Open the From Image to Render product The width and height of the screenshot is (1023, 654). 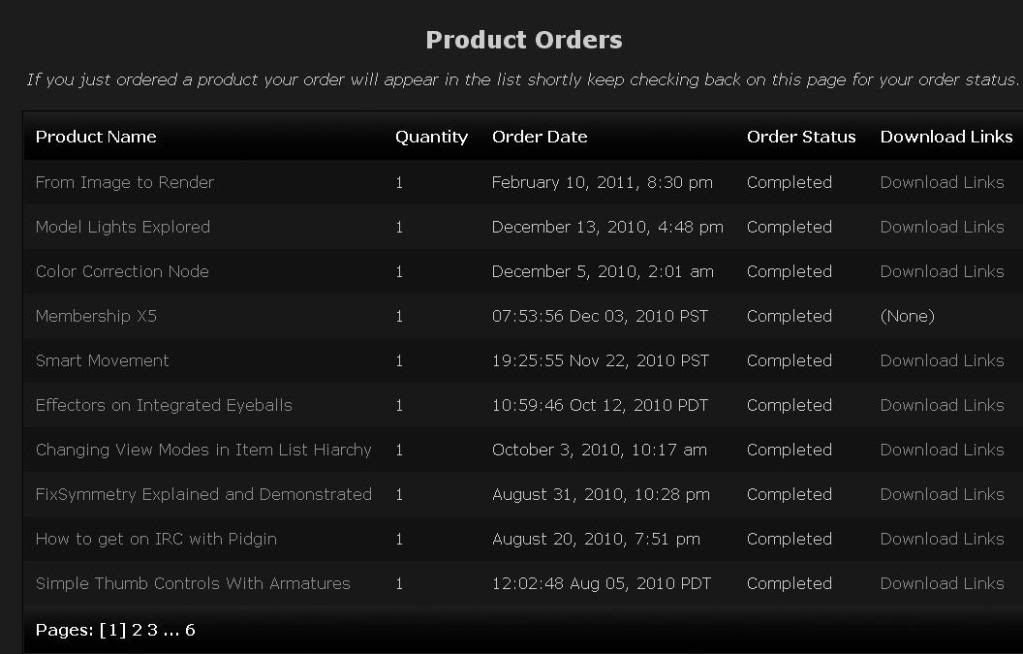pos(124,182)
